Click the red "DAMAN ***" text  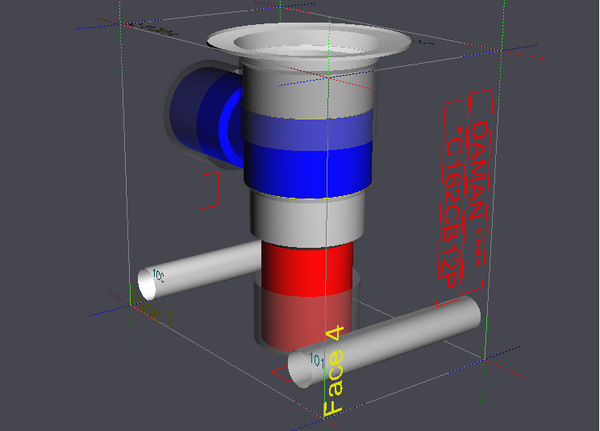[x=478, y=194]
